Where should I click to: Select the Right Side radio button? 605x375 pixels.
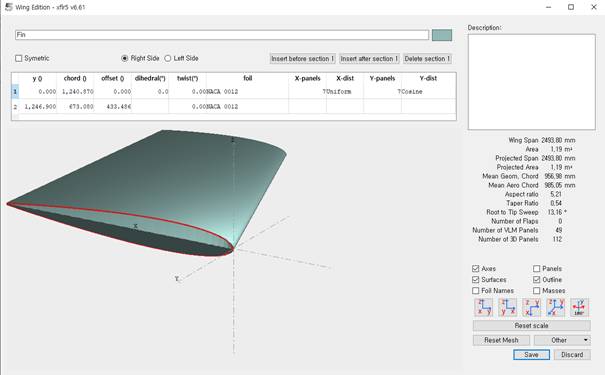click(125, 58)
